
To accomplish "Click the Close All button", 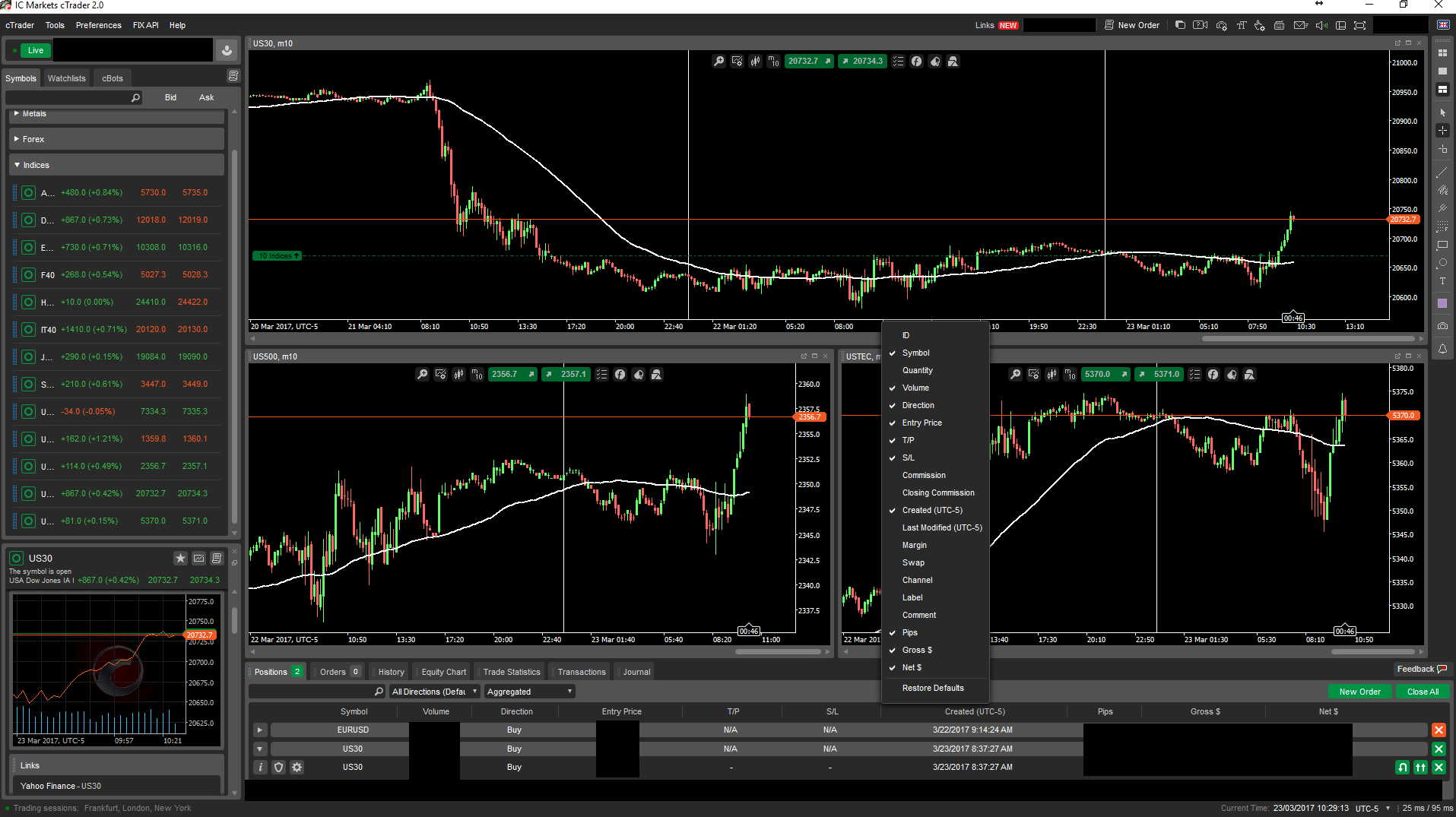I will point(1423,692).
